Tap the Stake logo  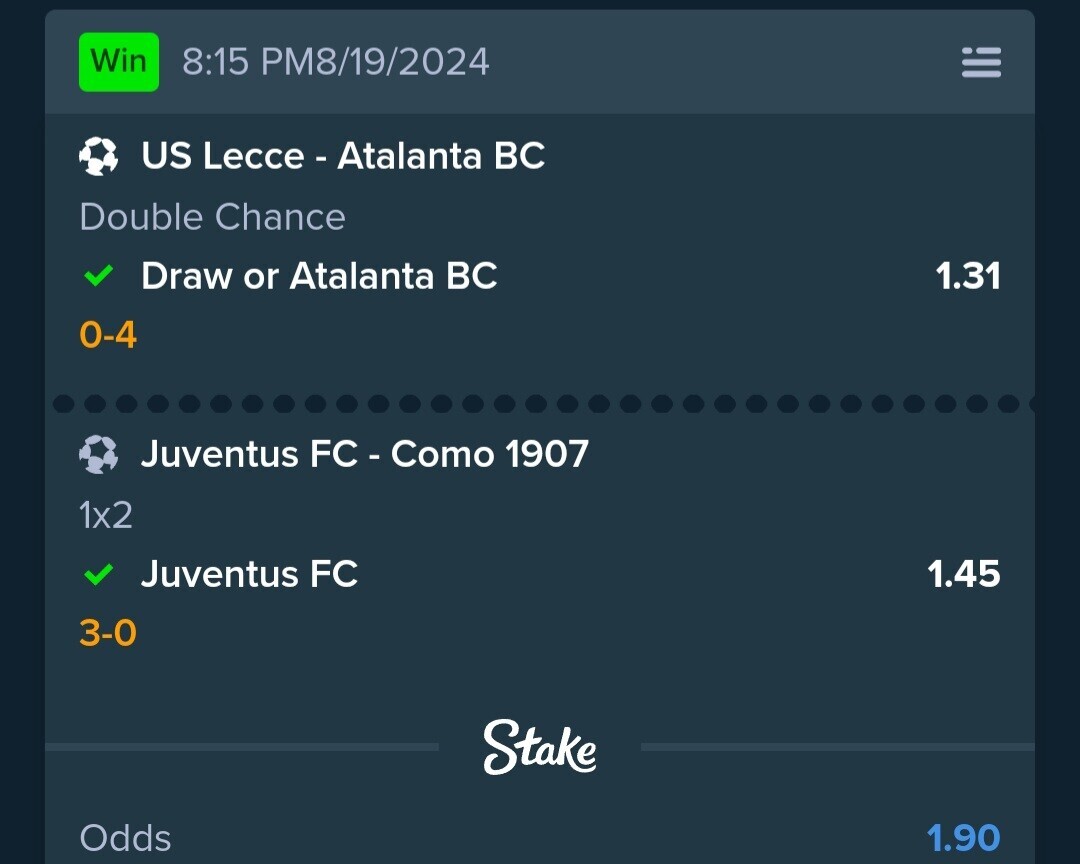(539, 747)
